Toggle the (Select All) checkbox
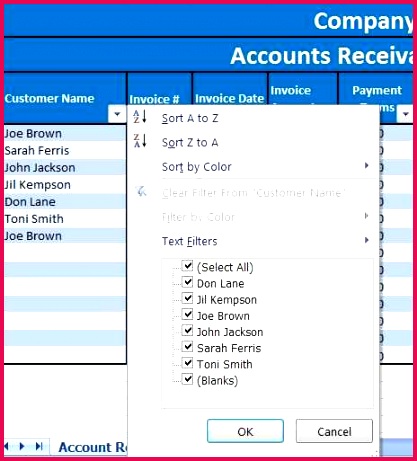This screenshot has width=417, height=461. pos(187,266)
